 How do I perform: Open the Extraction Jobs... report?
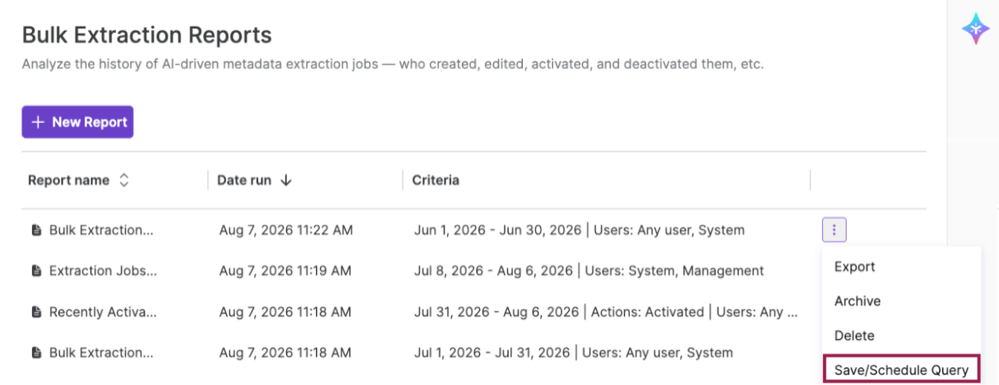[x=103, y=271]
